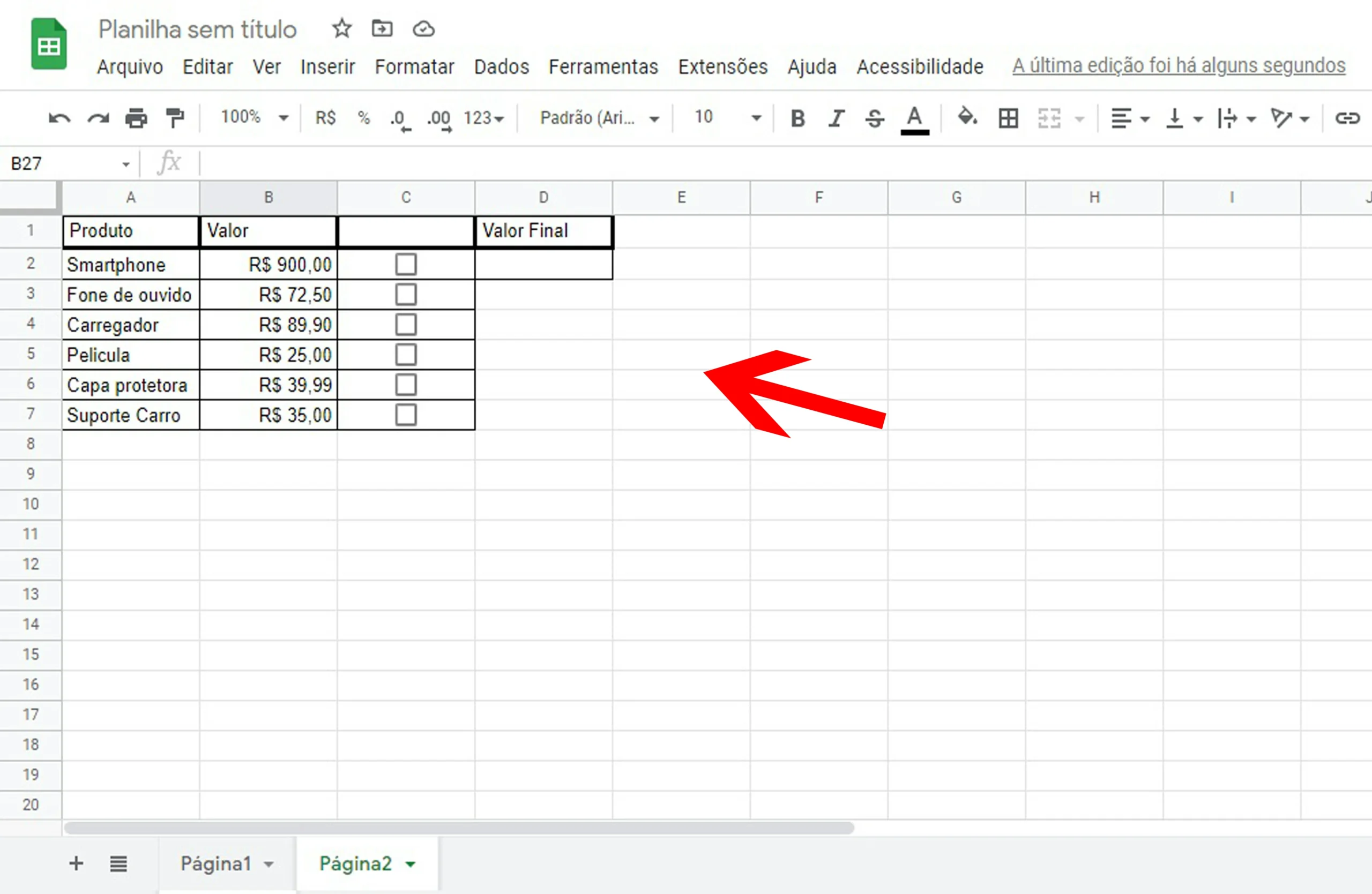Open the Acessibilidade menu
The height and width of the screenshot is (894, 1372).
[x=920, y=67]
